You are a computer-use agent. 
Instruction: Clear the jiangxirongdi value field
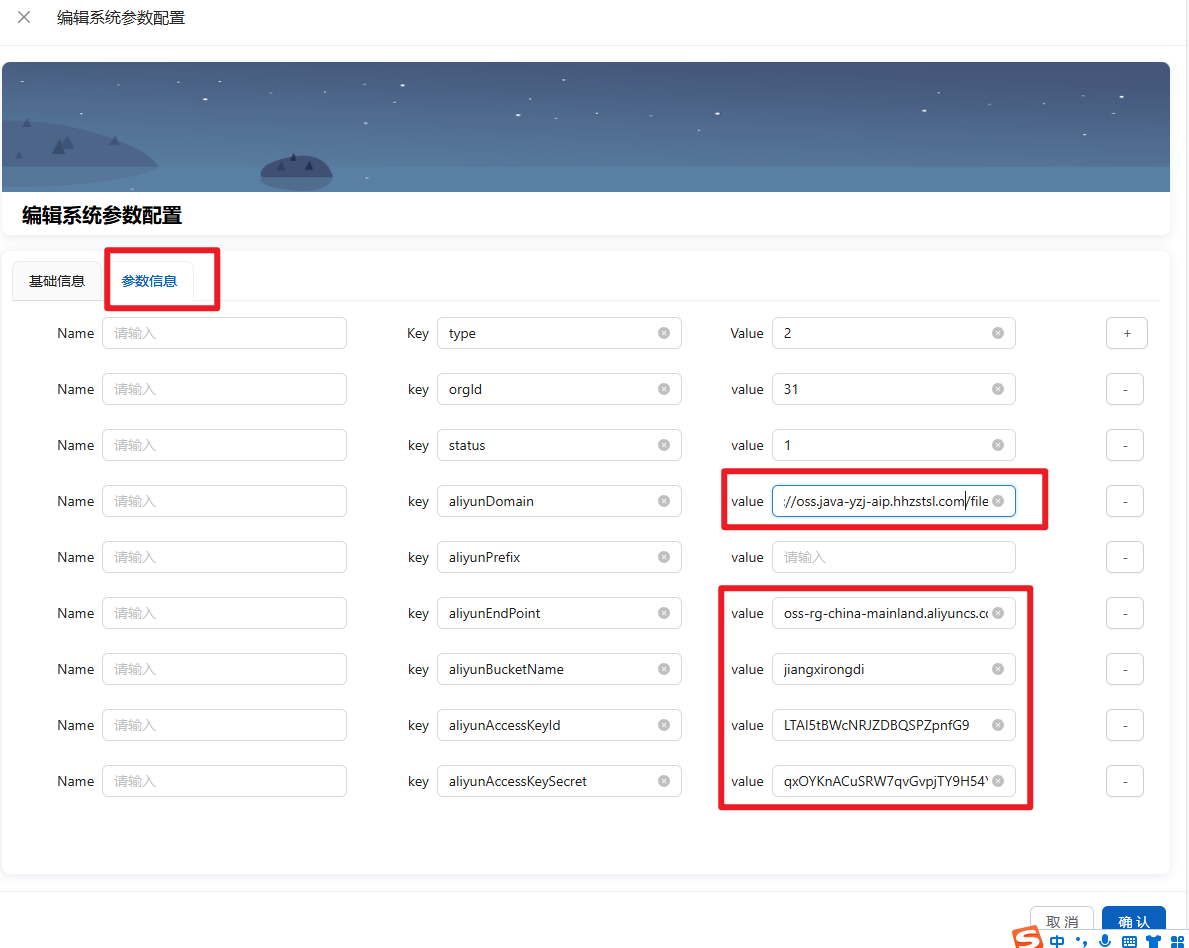click(998, 670)
